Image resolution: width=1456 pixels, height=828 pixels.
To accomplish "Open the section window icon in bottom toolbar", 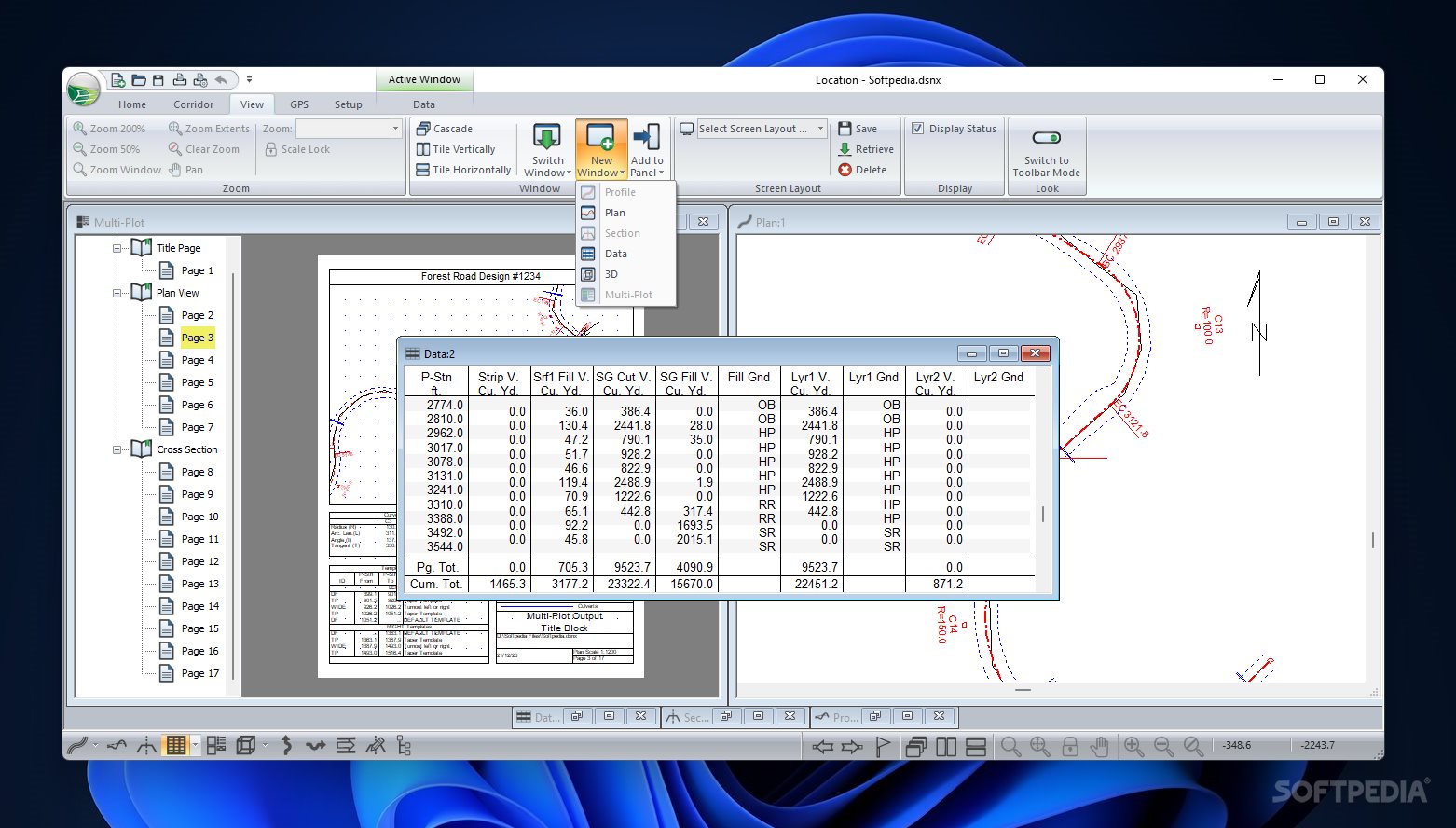I will pyautogui.click(x=146, y=745).
